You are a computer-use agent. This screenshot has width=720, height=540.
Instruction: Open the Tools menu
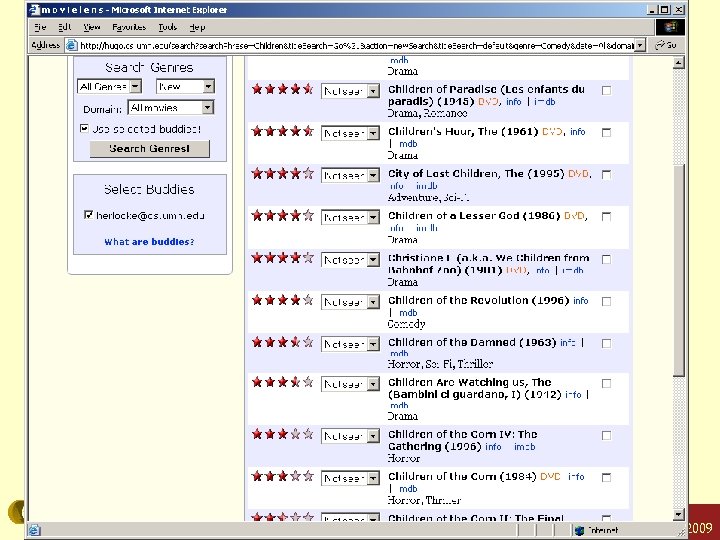[168, 28]
